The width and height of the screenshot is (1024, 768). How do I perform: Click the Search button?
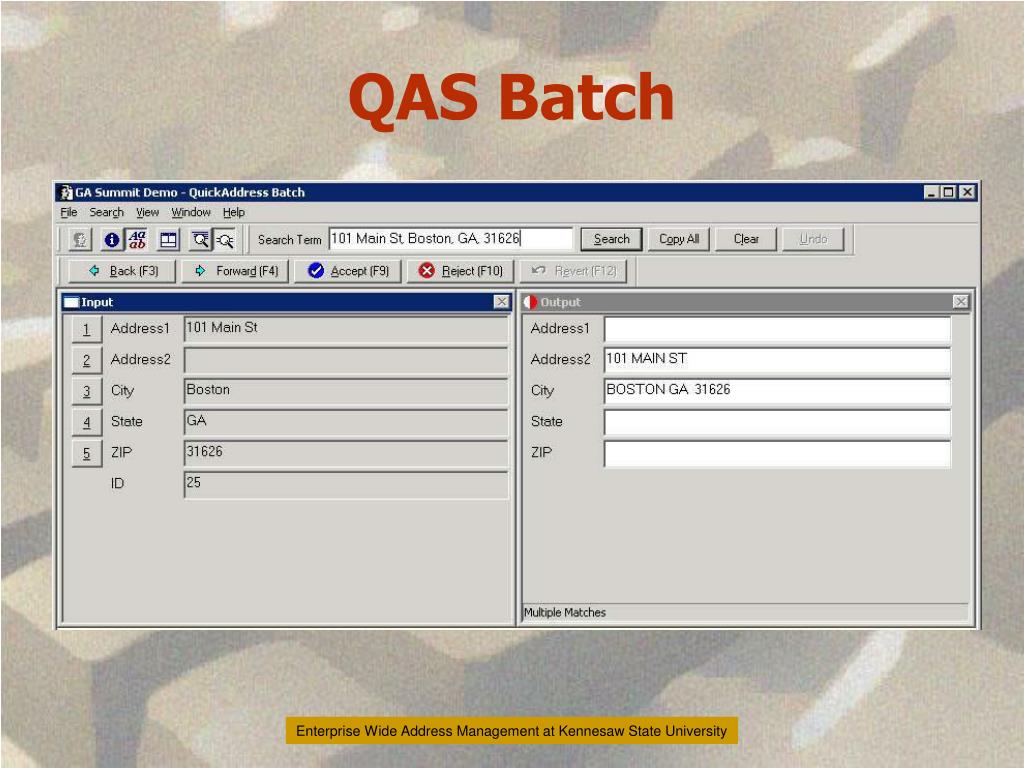612,239
